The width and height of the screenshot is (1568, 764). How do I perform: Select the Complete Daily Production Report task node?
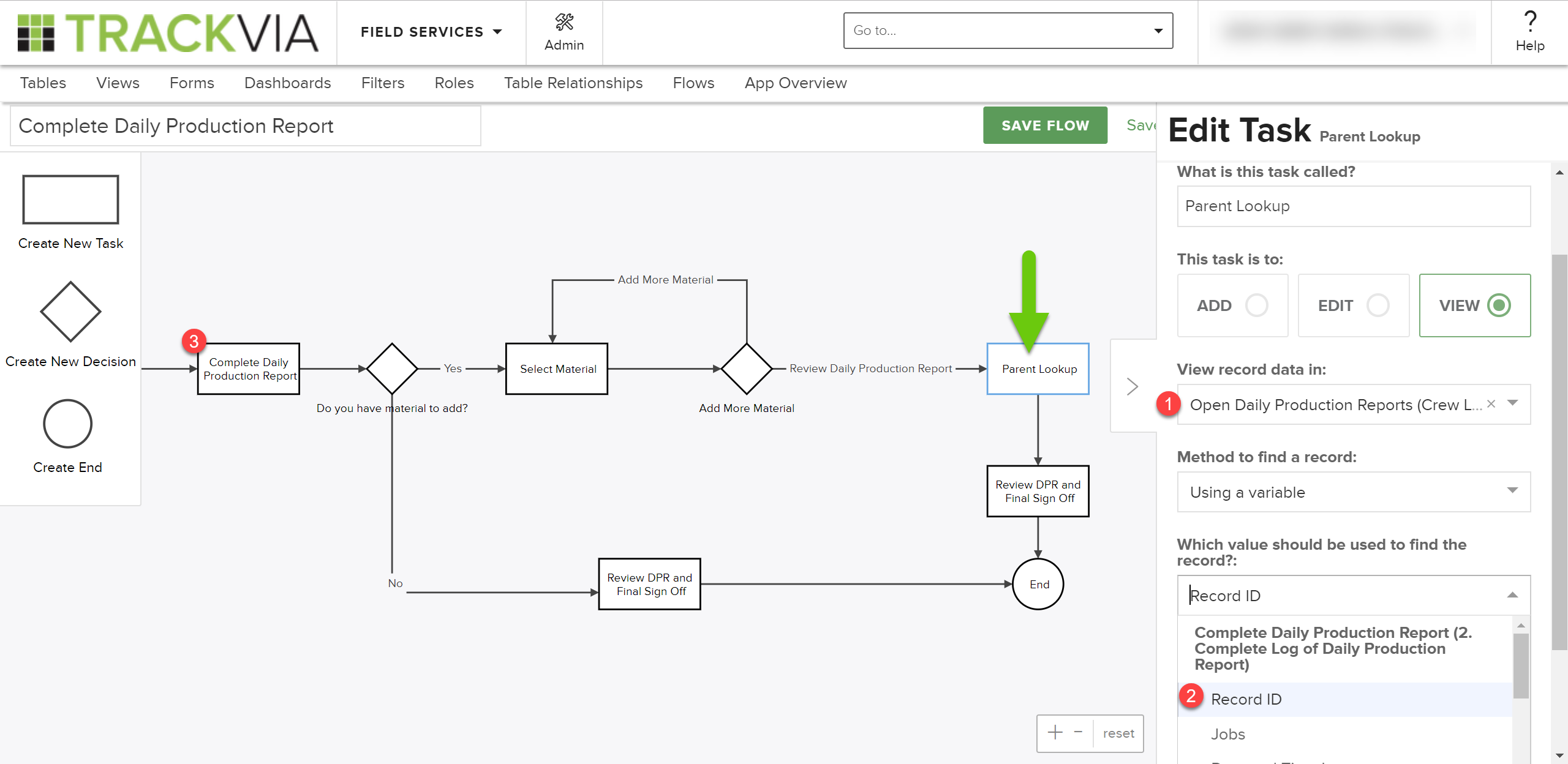pyautogui.click(x=249, y=369)
